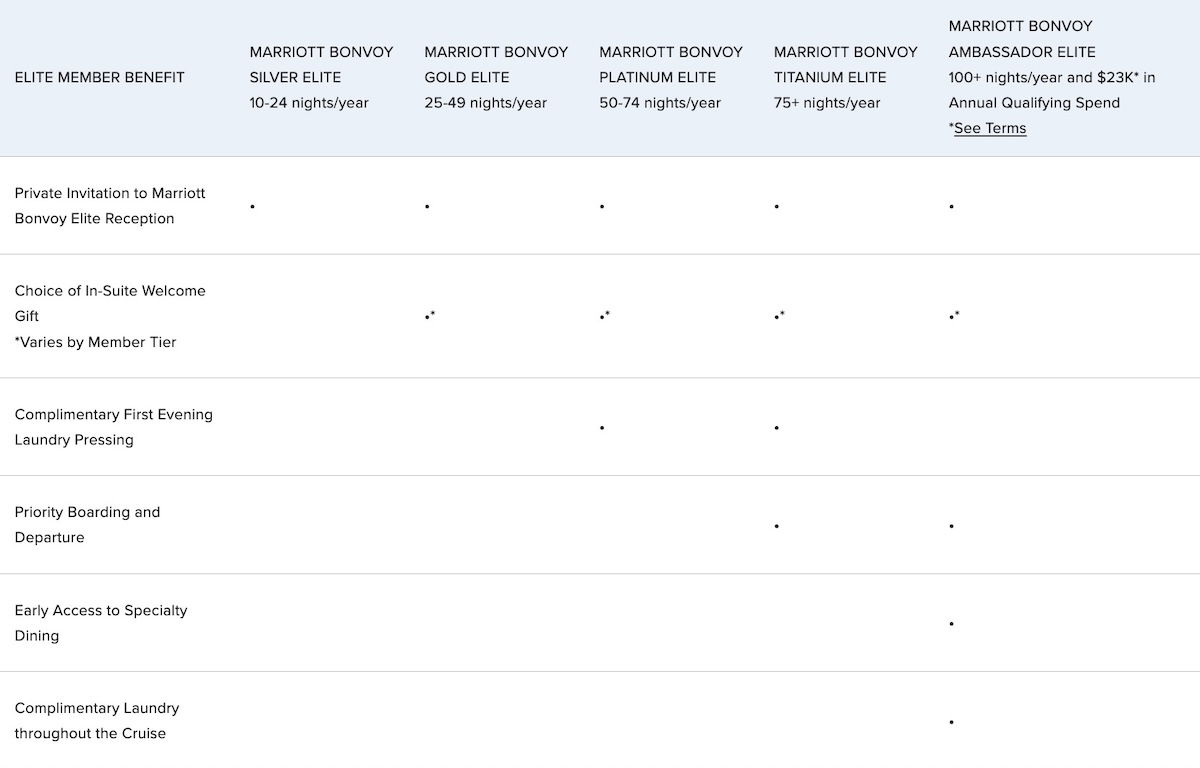Click the Gold Elite bullet for Welcome Gift
Viewport: 1200px width, 768px height.
[429, 317]
